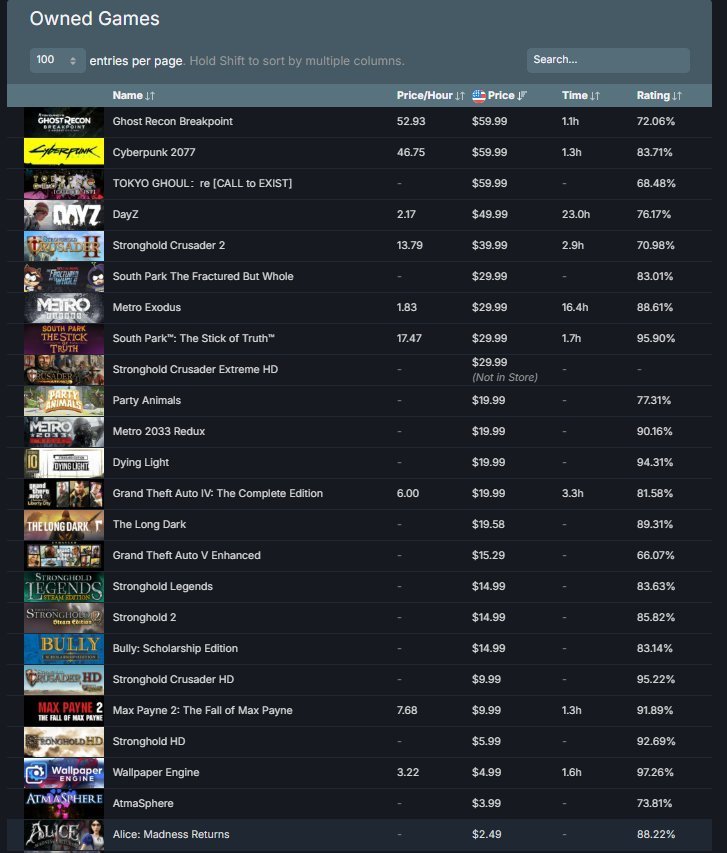This screenshot has width=727, height=853.
Task: Click the Metro Exodus thumbnail
Action: (x=64, y=307)
